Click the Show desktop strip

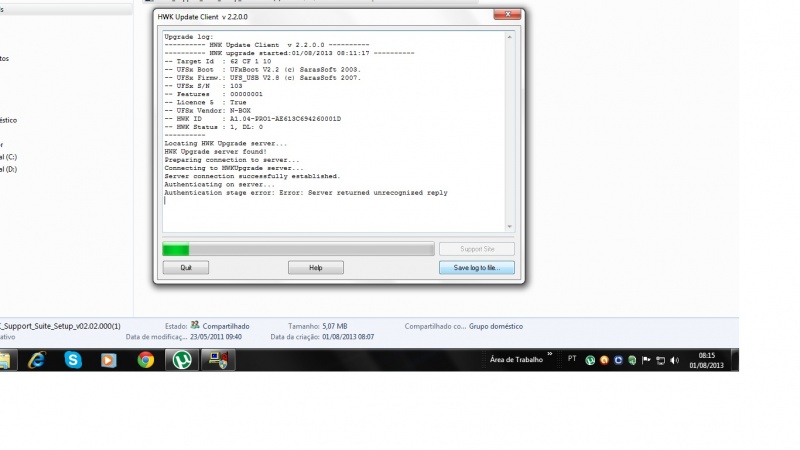pyautogui.click(x=735, y=360)
